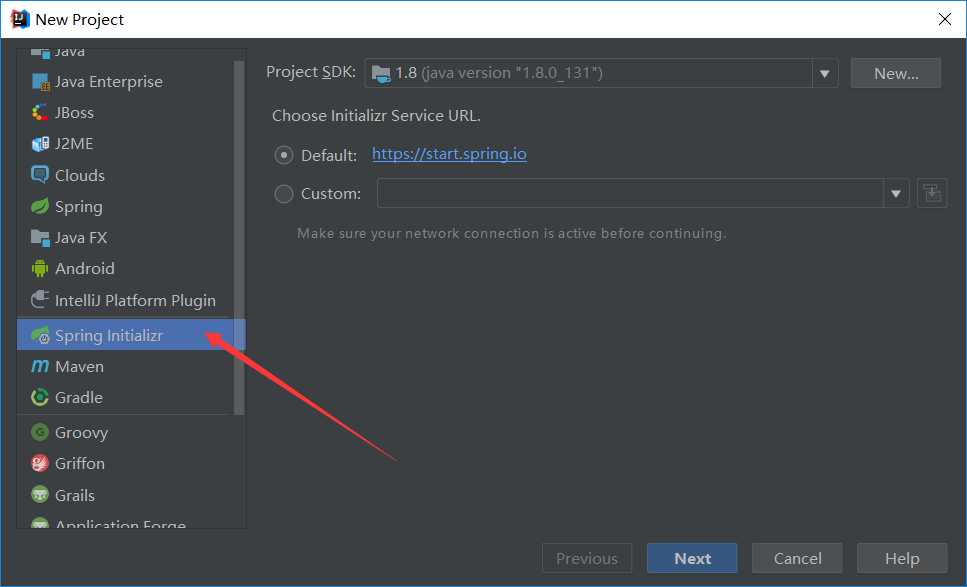Screen dimensions: 967x587
Task: Select Java FX in project type list
Action: (x=126, y=237)
